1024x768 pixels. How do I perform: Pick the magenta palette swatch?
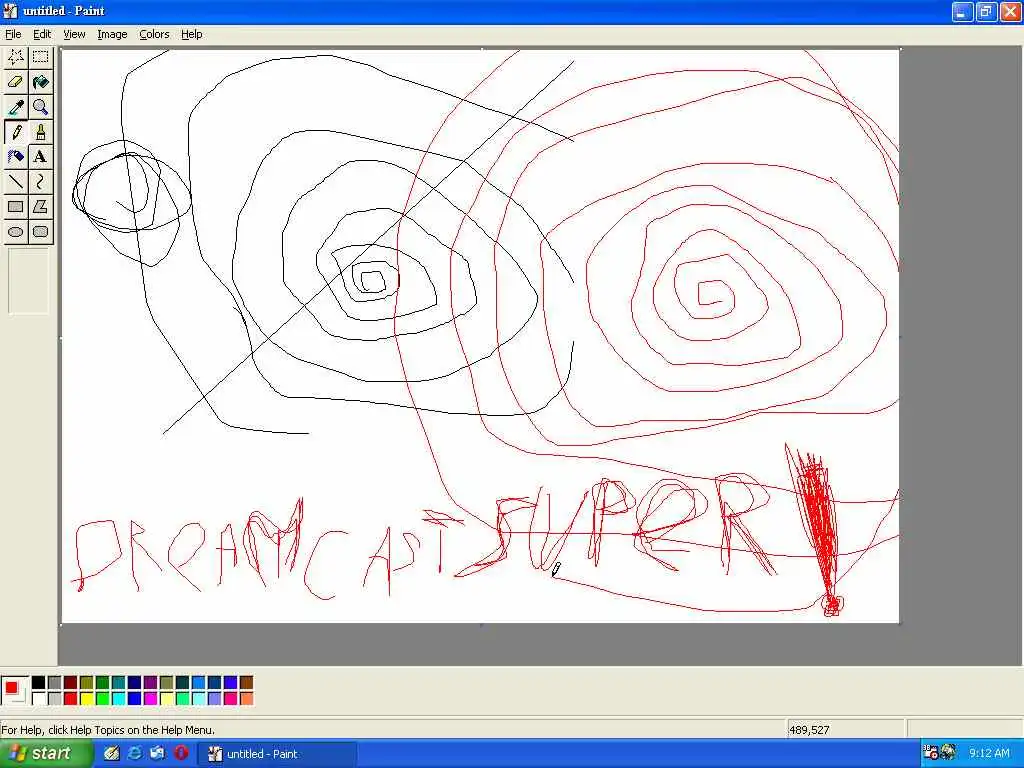pos(150,698)
